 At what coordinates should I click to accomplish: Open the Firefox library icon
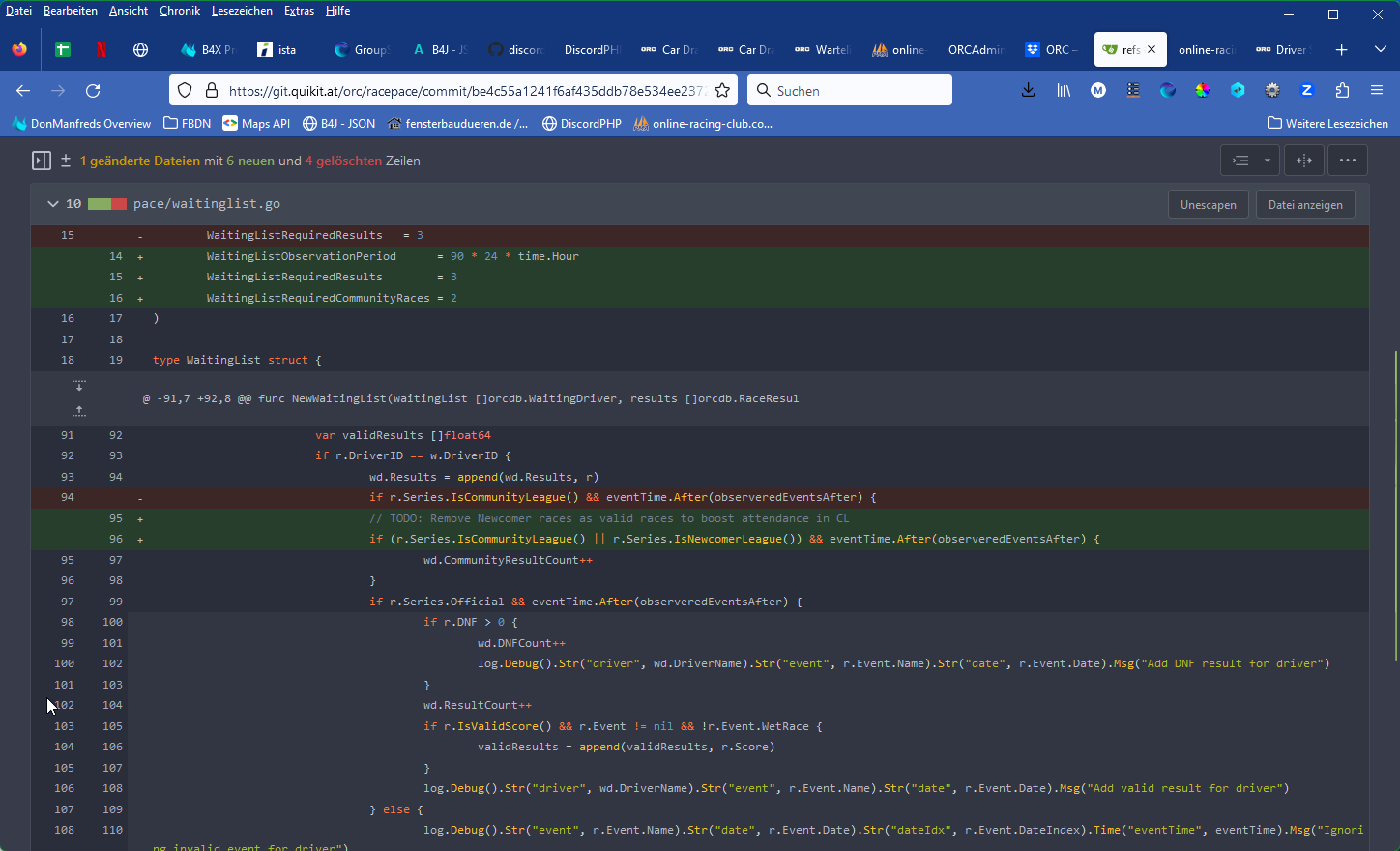pyautogui.click(x=1064, y=90)
